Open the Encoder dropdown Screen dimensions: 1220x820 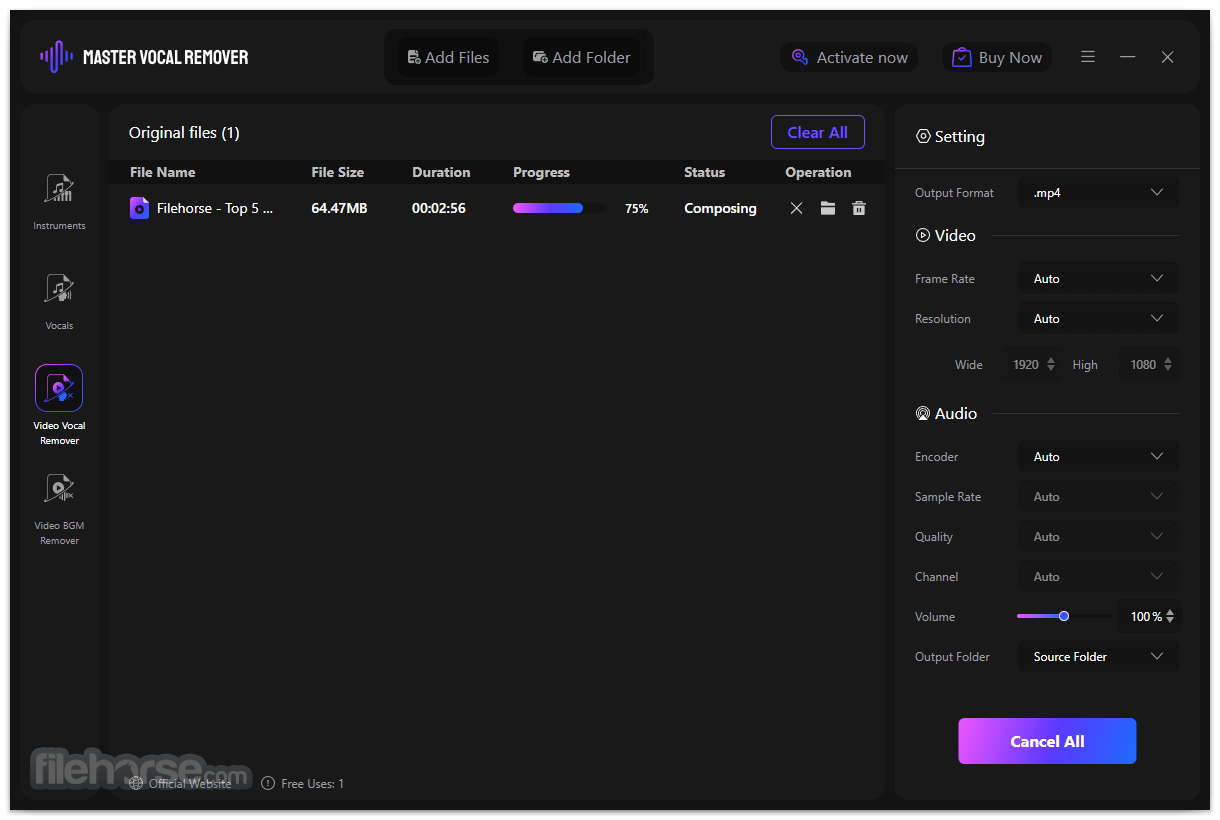pyautogui.click(x=1098, y=456)
